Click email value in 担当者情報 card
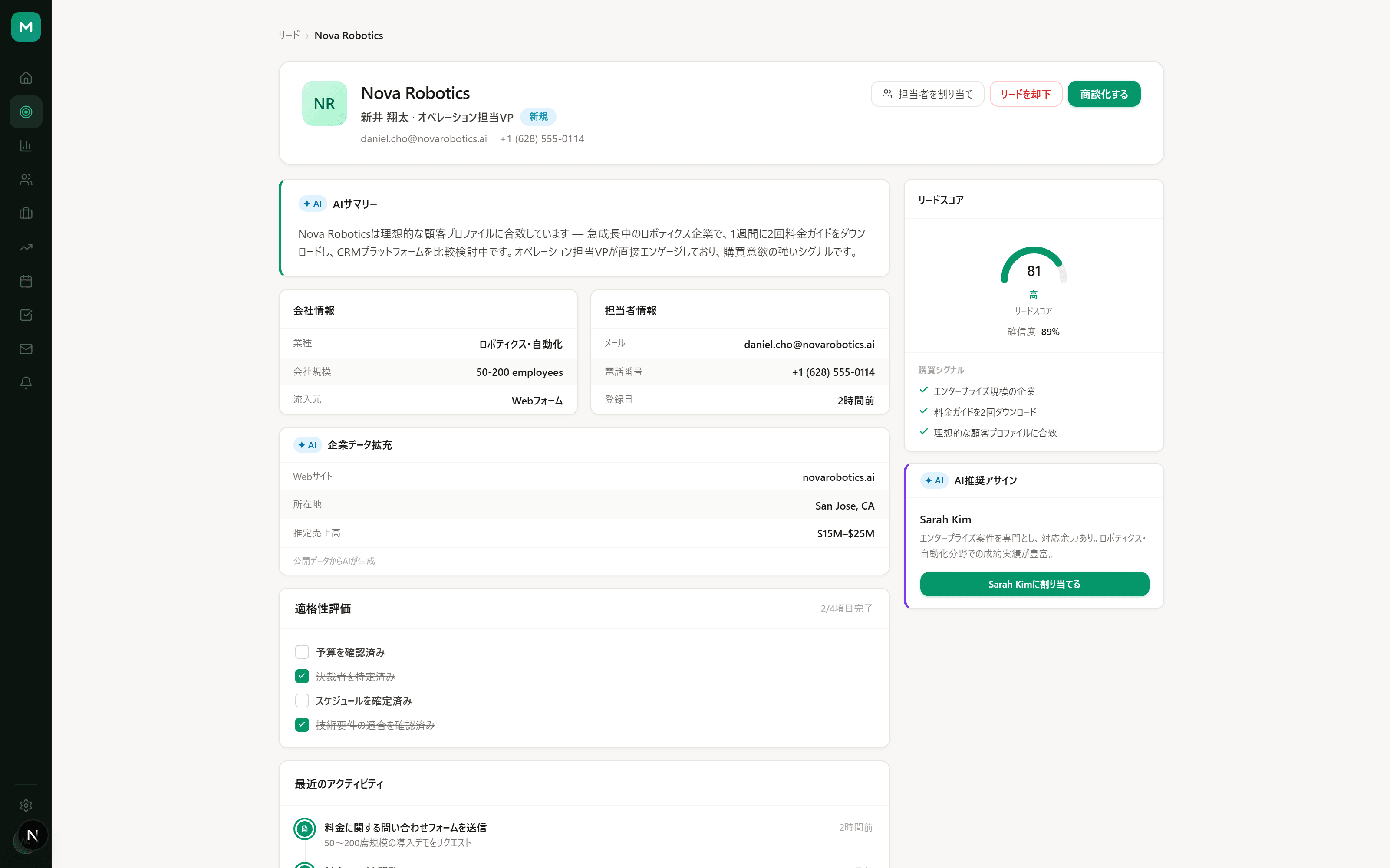Image resolution: width=1390 pixels, height=868 pixels. coord(809,344)
